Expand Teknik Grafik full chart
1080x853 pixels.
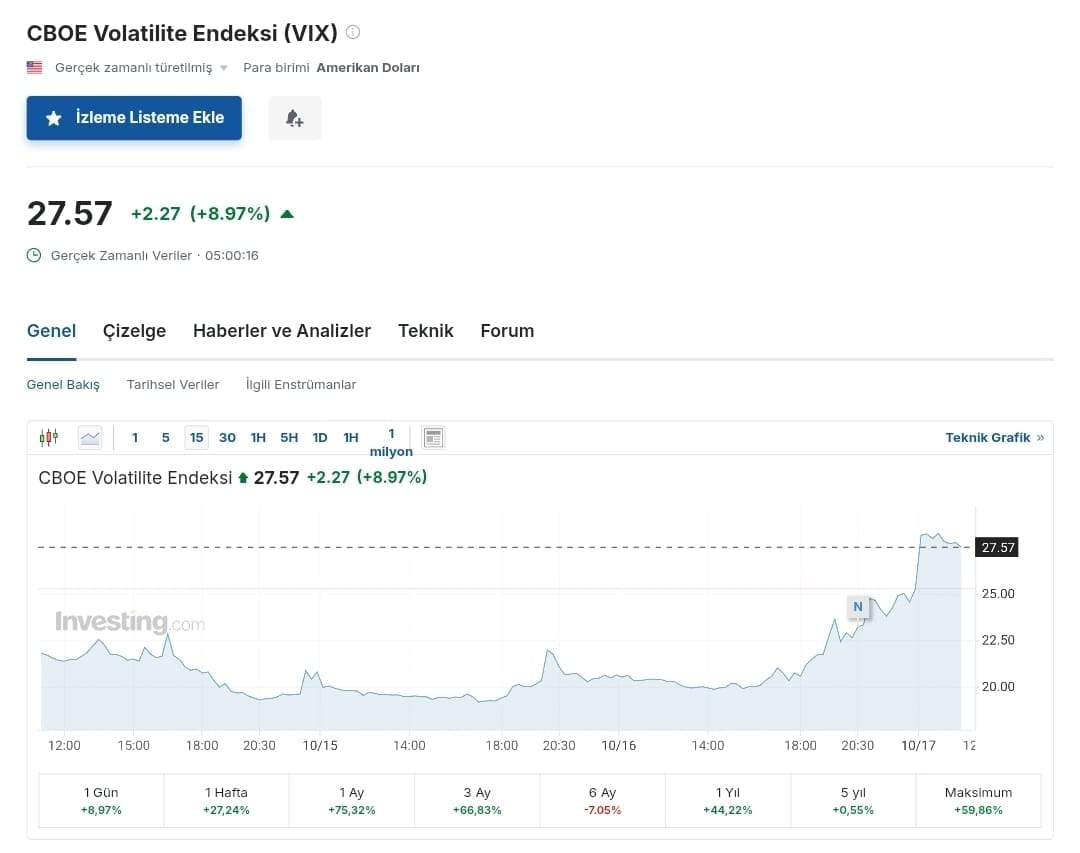(x=993, y=437)
